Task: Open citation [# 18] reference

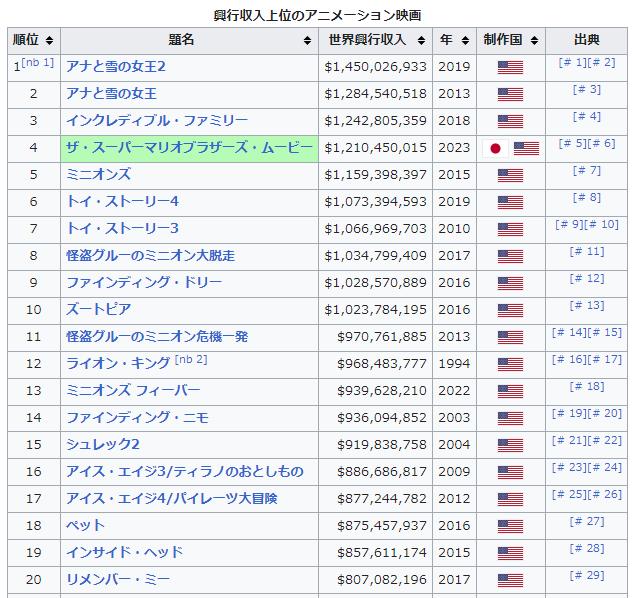Action: (x=587, y=387)
